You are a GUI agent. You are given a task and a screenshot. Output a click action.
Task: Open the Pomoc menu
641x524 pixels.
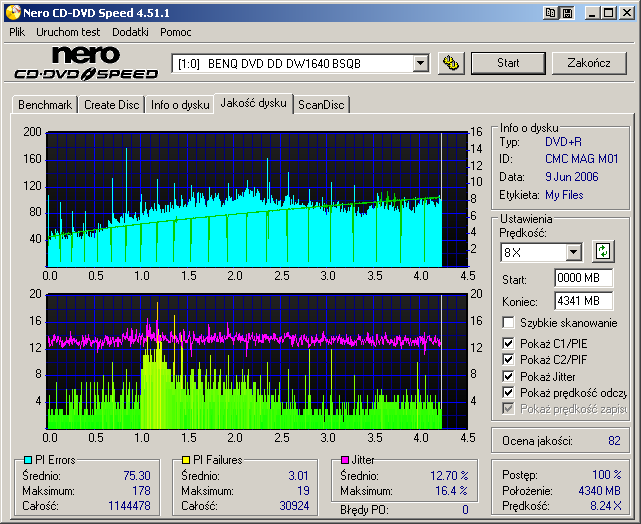[176, 32]
